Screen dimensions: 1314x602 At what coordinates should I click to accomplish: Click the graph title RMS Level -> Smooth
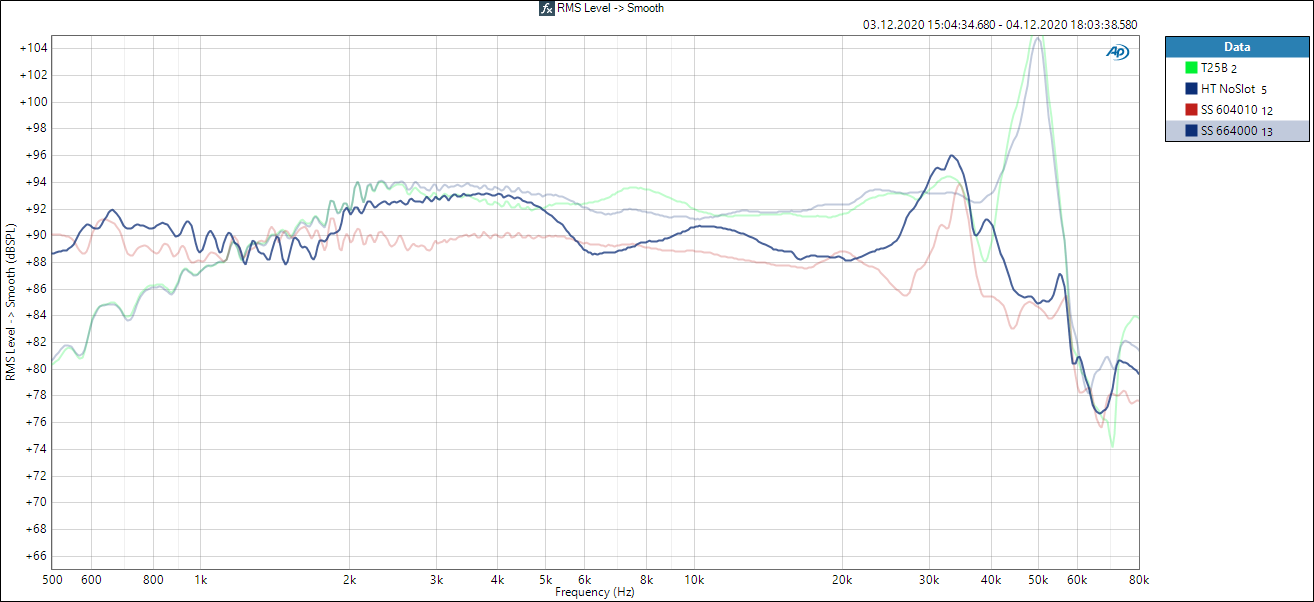(610, 8)
